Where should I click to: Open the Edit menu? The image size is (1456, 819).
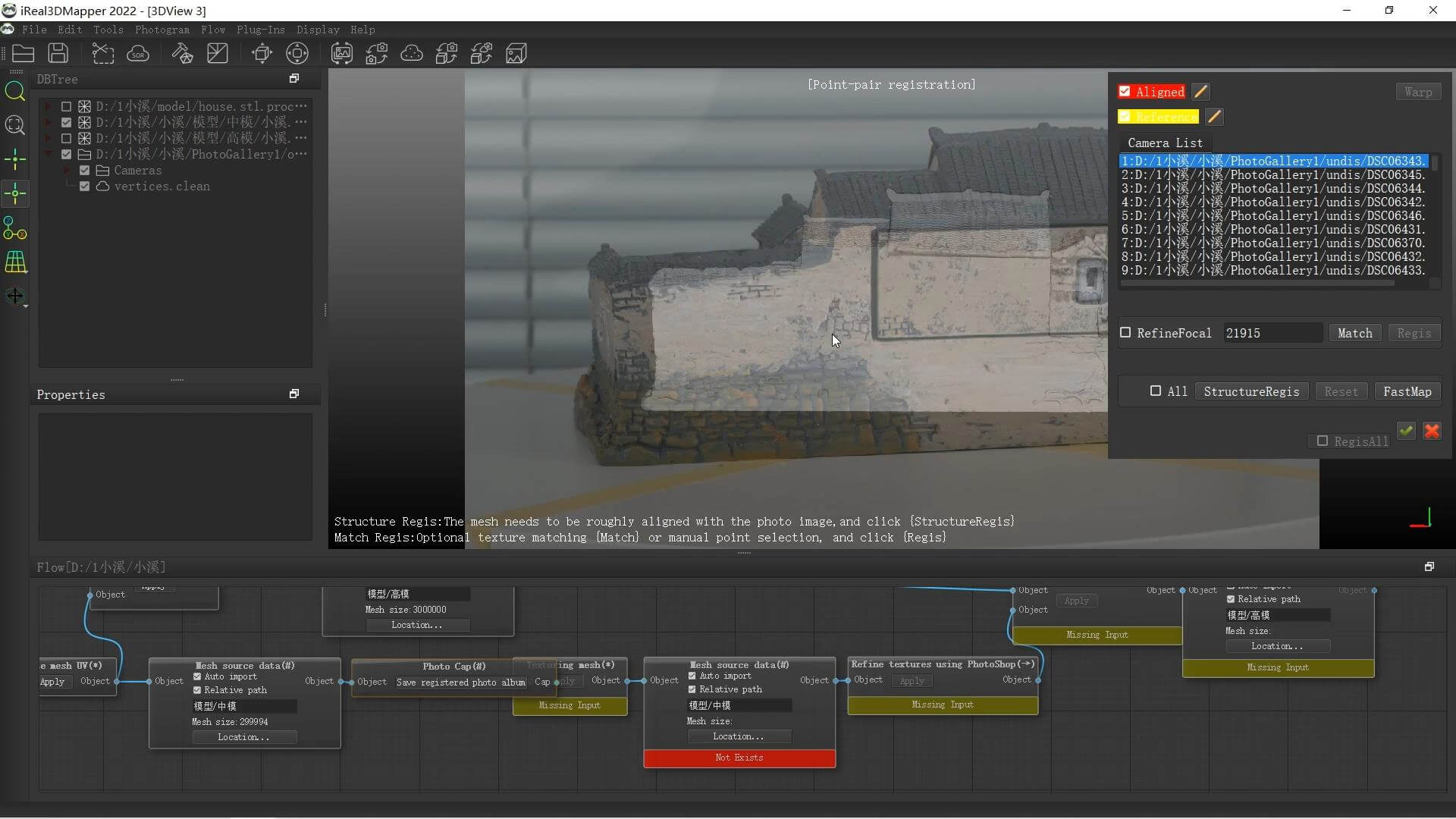point(70,30)
